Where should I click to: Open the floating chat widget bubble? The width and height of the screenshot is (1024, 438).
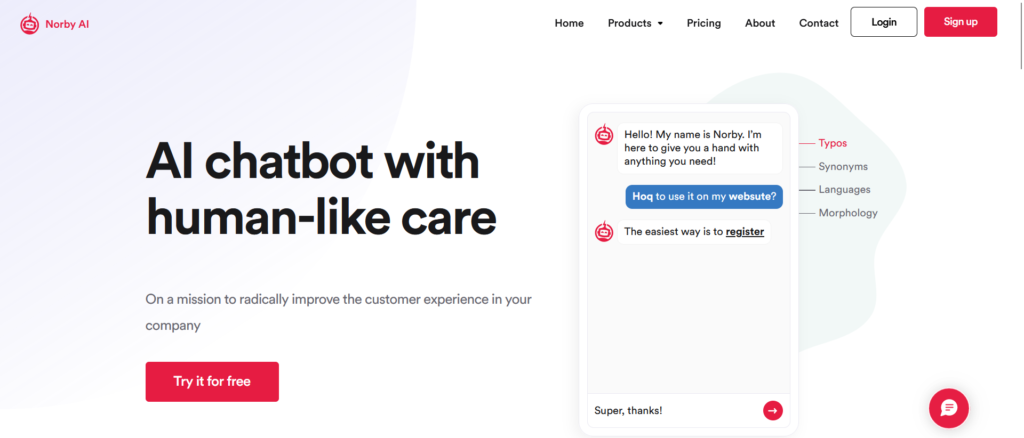(948, 408)
